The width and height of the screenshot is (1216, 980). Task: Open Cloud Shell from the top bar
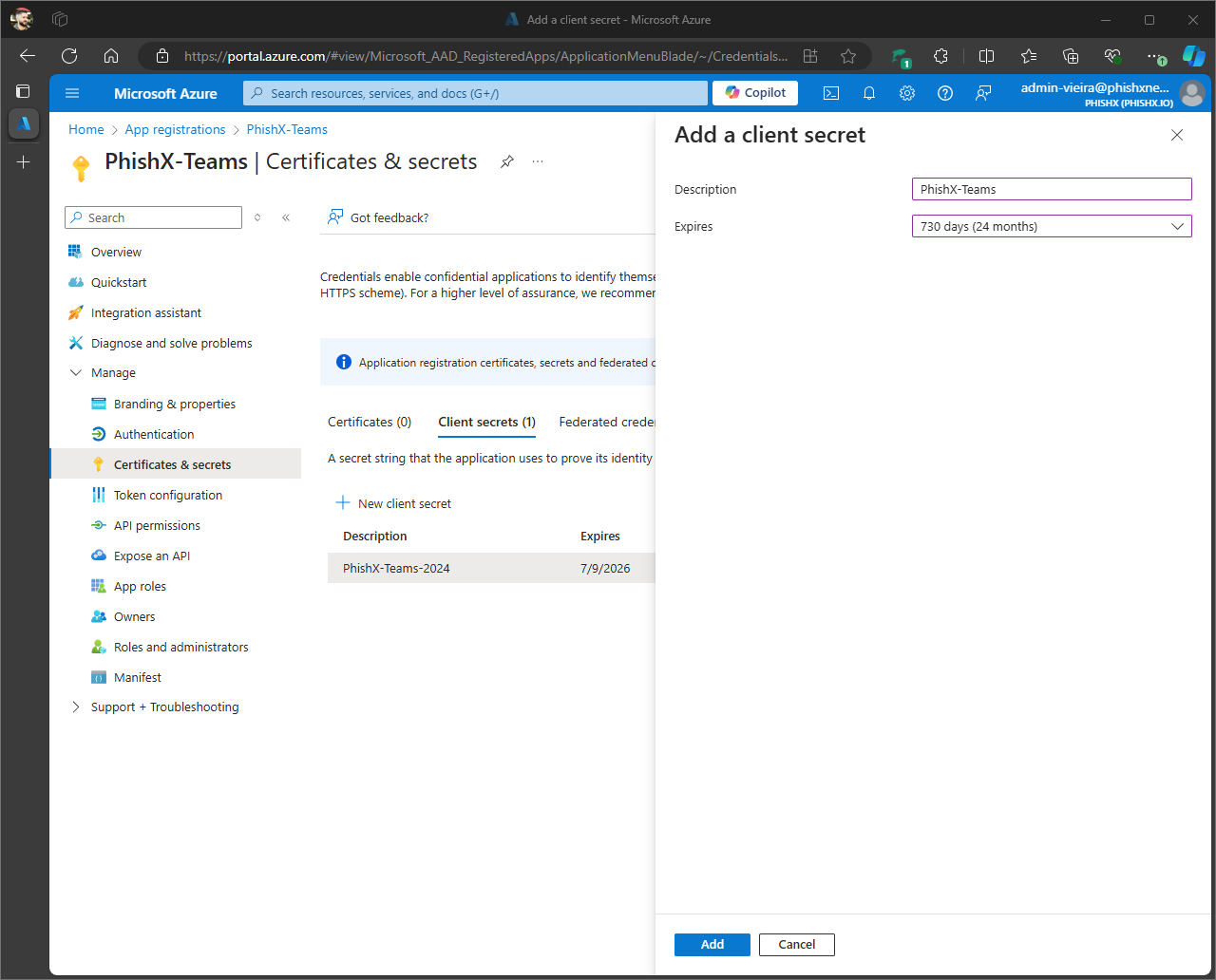[x=831, y=93]
